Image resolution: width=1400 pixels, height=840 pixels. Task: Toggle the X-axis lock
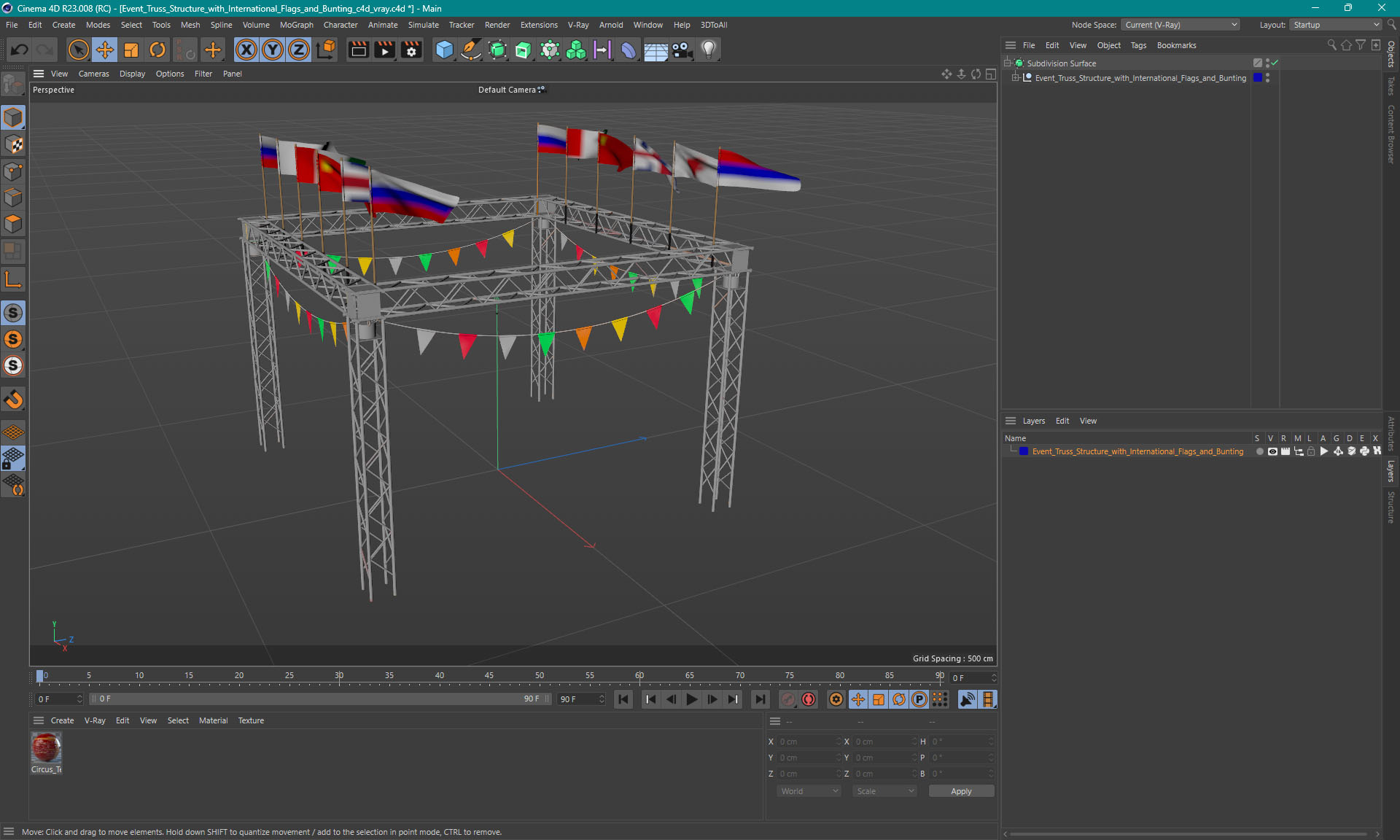tap(246, 50)
